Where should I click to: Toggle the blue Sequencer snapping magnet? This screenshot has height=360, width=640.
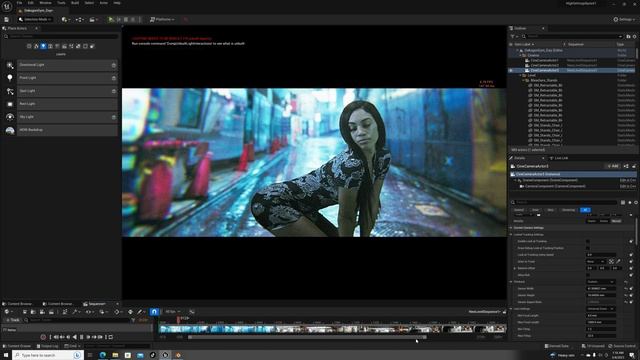[154, 312]
